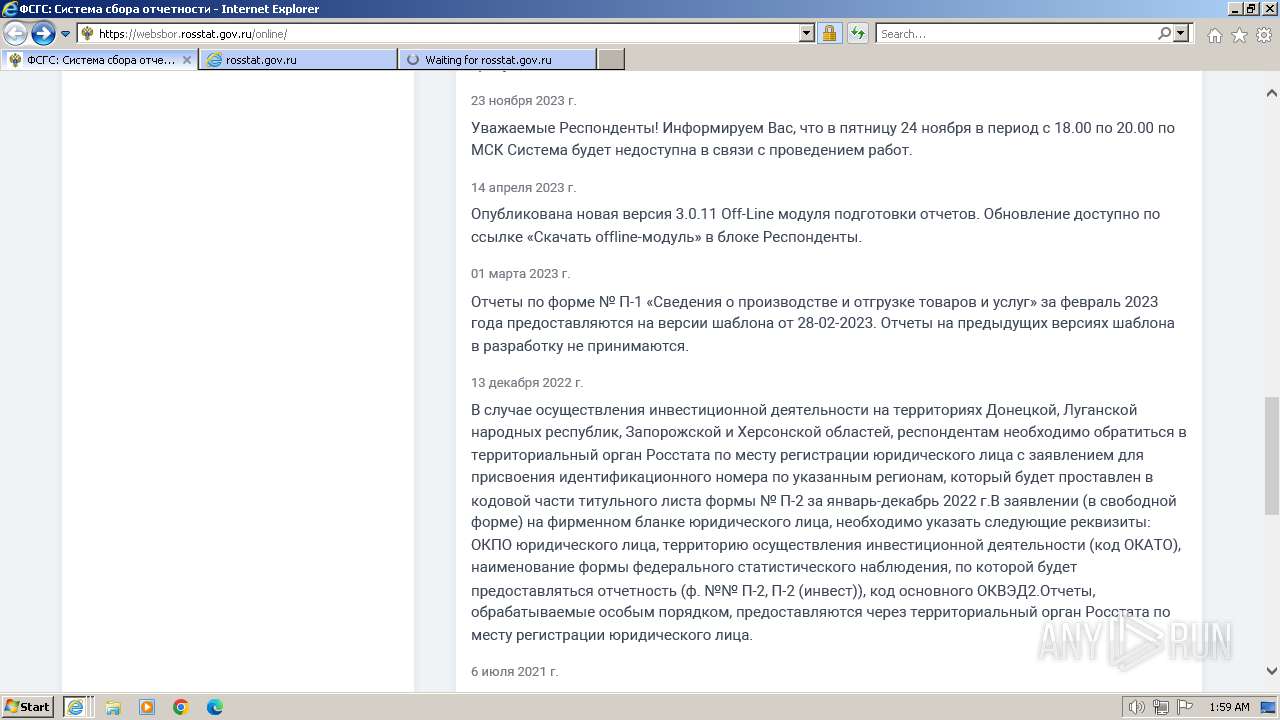Expand the address bar autocomplete dropdown

click(807, 34)
